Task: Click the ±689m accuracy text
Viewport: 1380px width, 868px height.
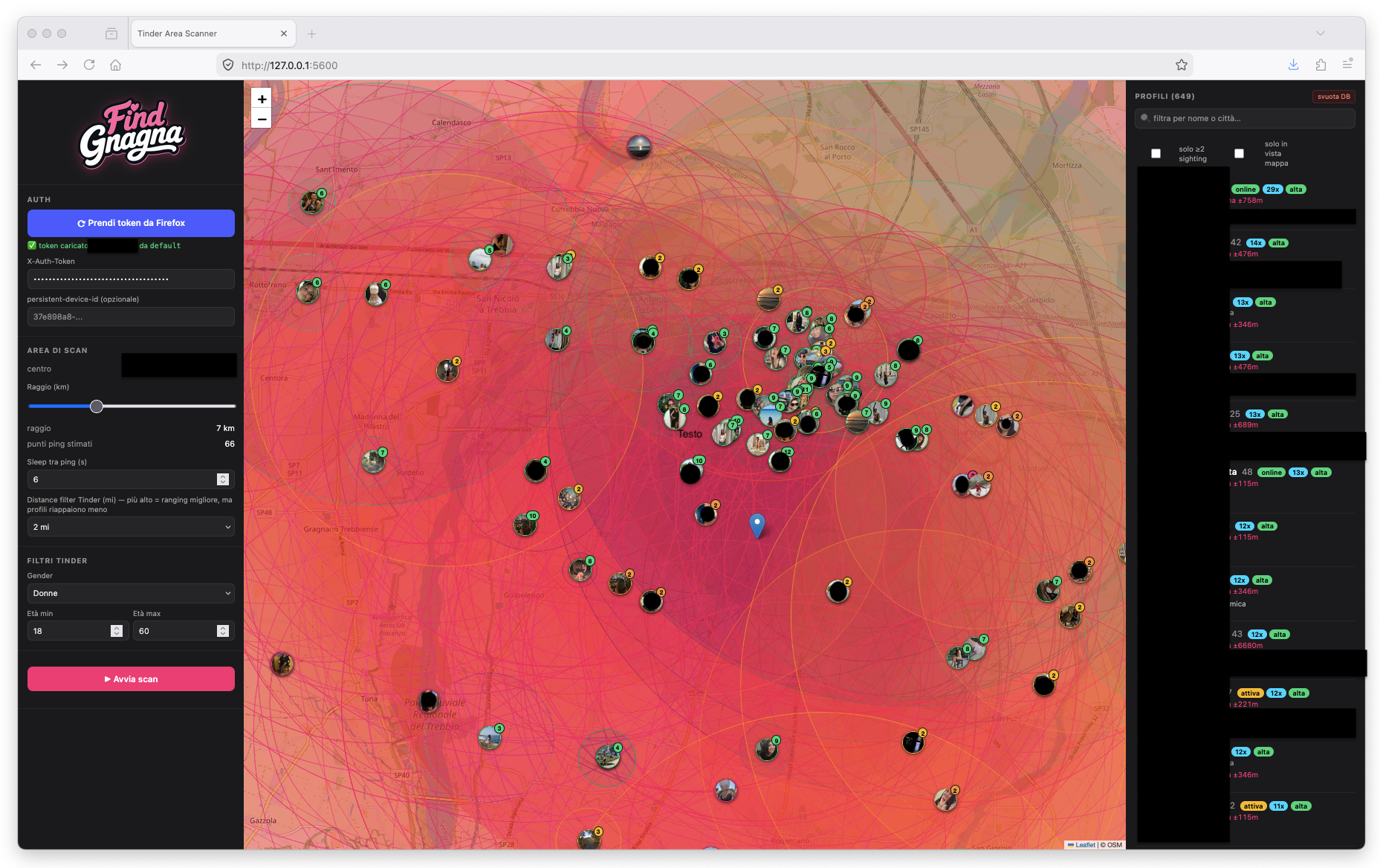Action: [x=1245, y=425]
